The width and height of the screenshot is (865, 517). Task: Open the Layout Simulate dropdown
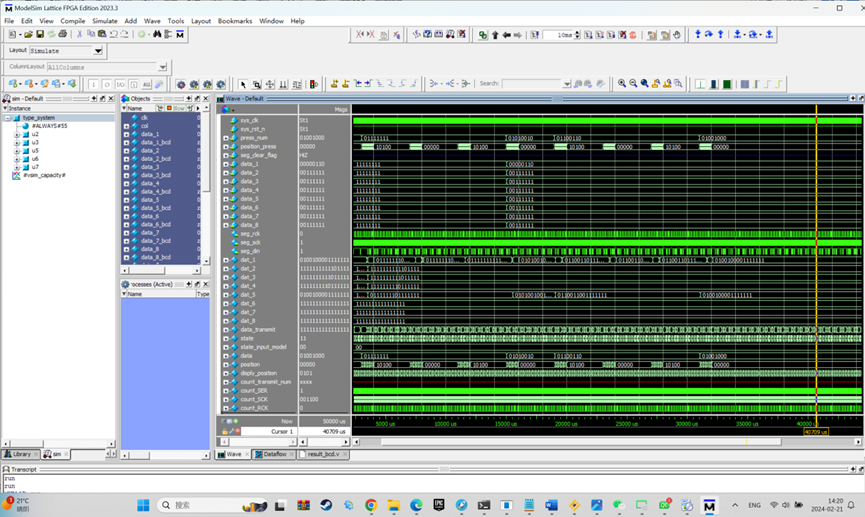[98, 51]
